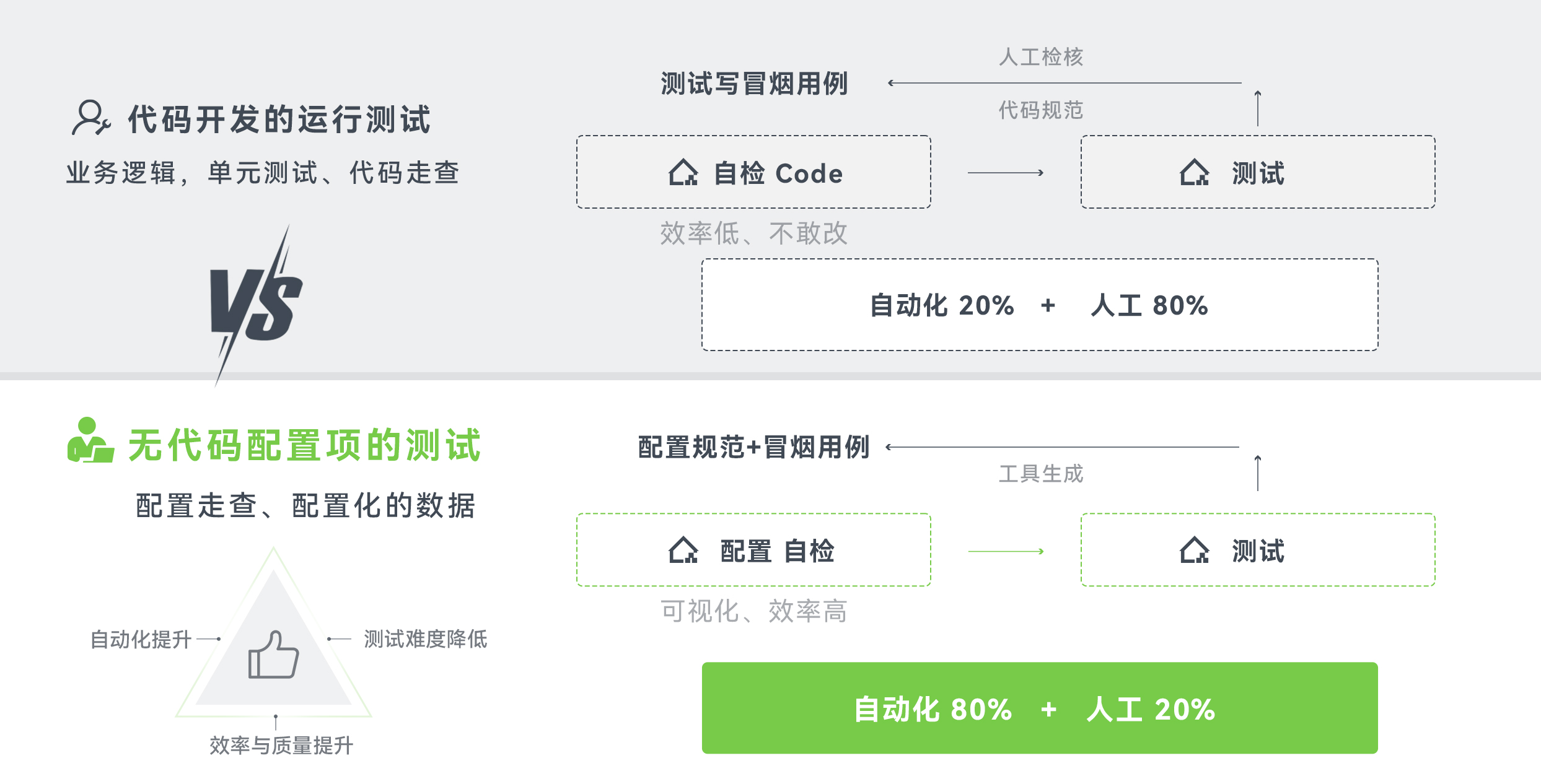The width and height of the screenshot is (1541, 784).
Task: Click the 人工检核 label
Action: (x=1041, y=57)
